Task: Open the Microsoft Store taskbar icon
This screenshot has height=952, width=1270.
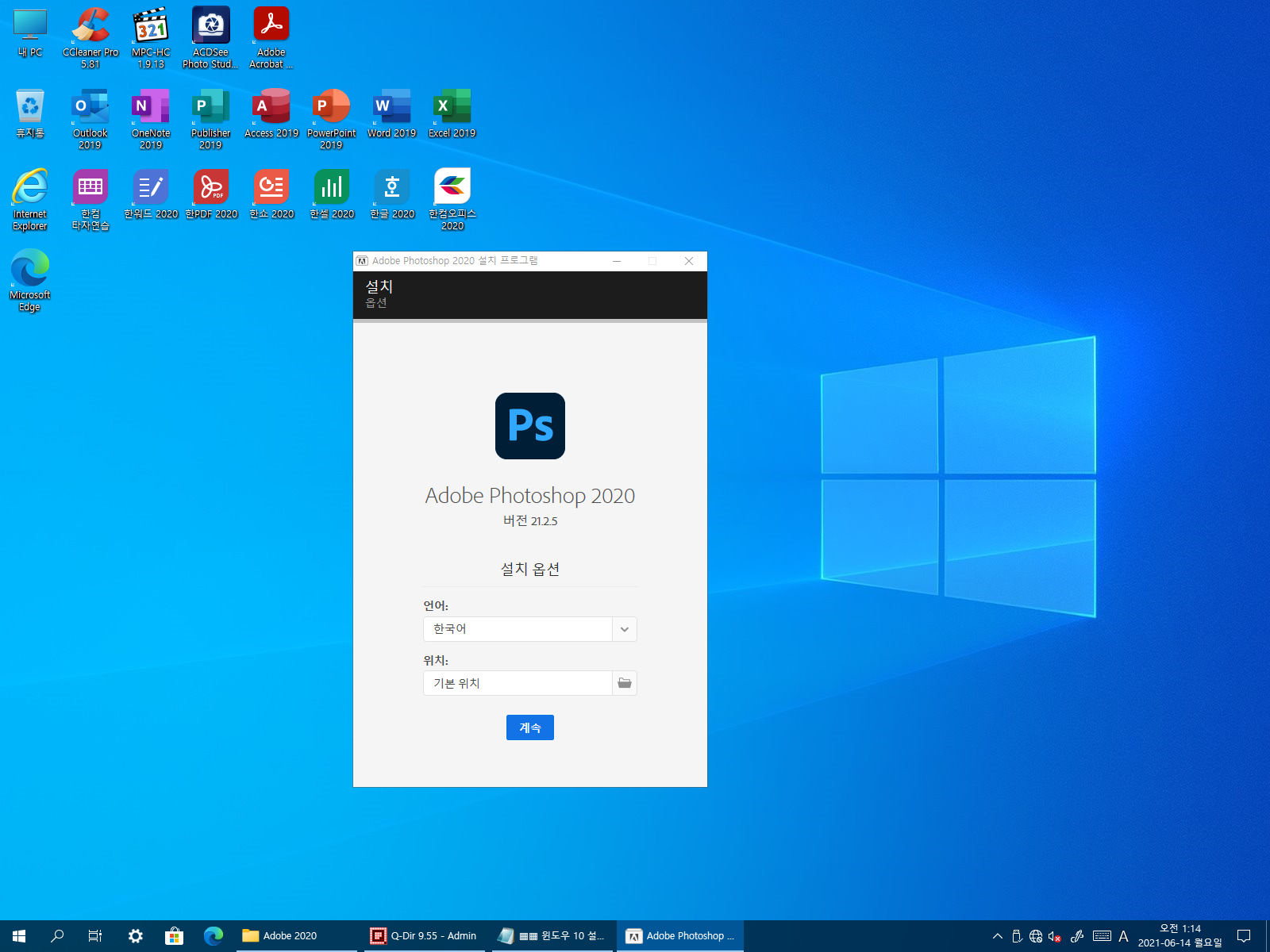Action: pyautogui.click(x=174, y=936)
